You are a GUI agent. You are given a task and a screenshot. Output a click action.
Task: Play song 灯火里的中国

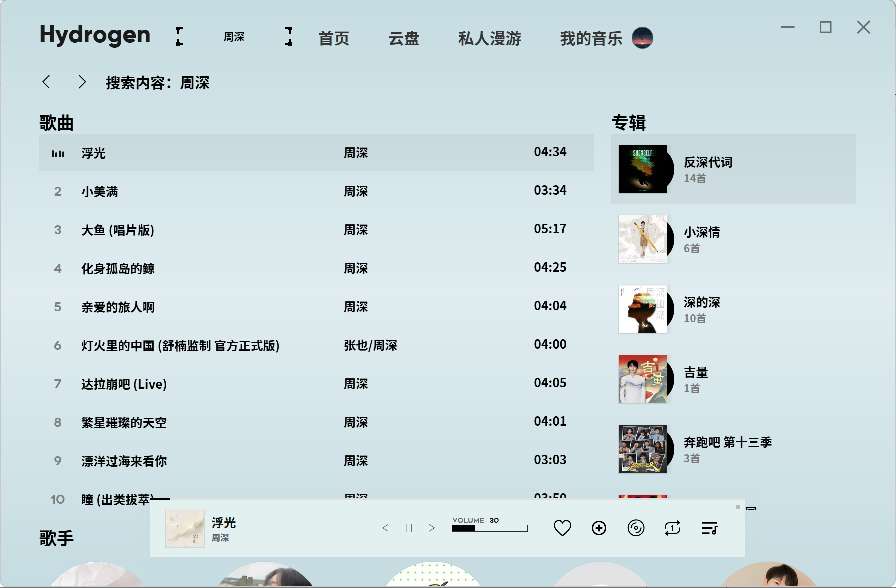pyautogui.click(x=316, y=345)
